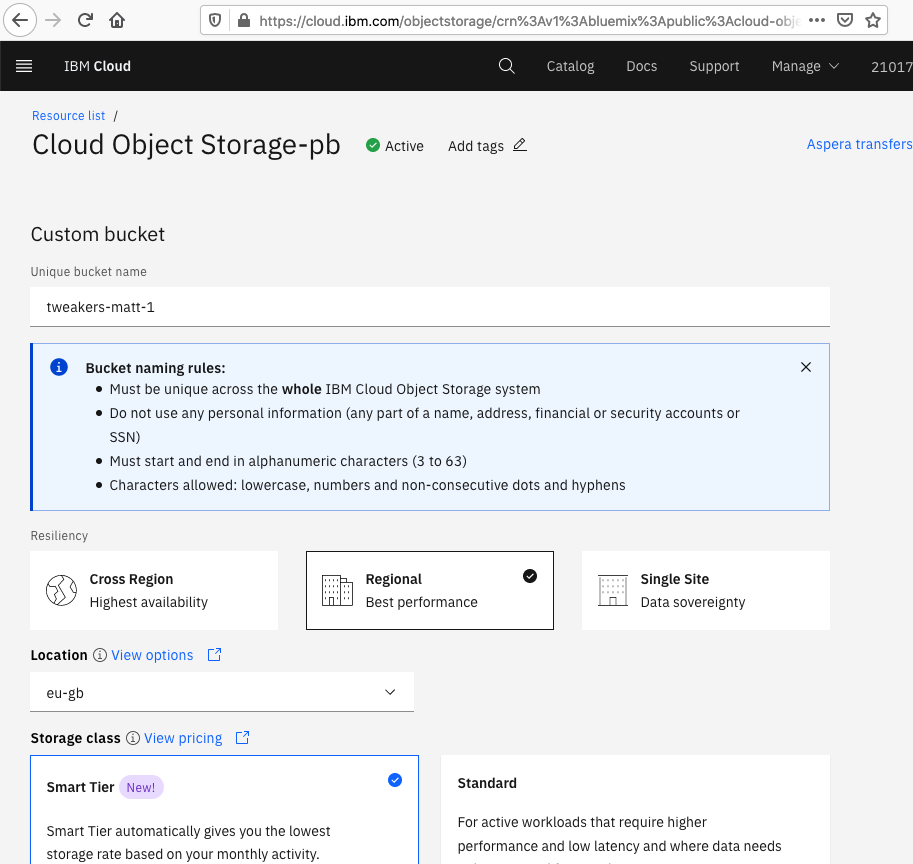913x864 pixels.
Task: Click the Unique bucket name text field
Action: pos(430,307)
